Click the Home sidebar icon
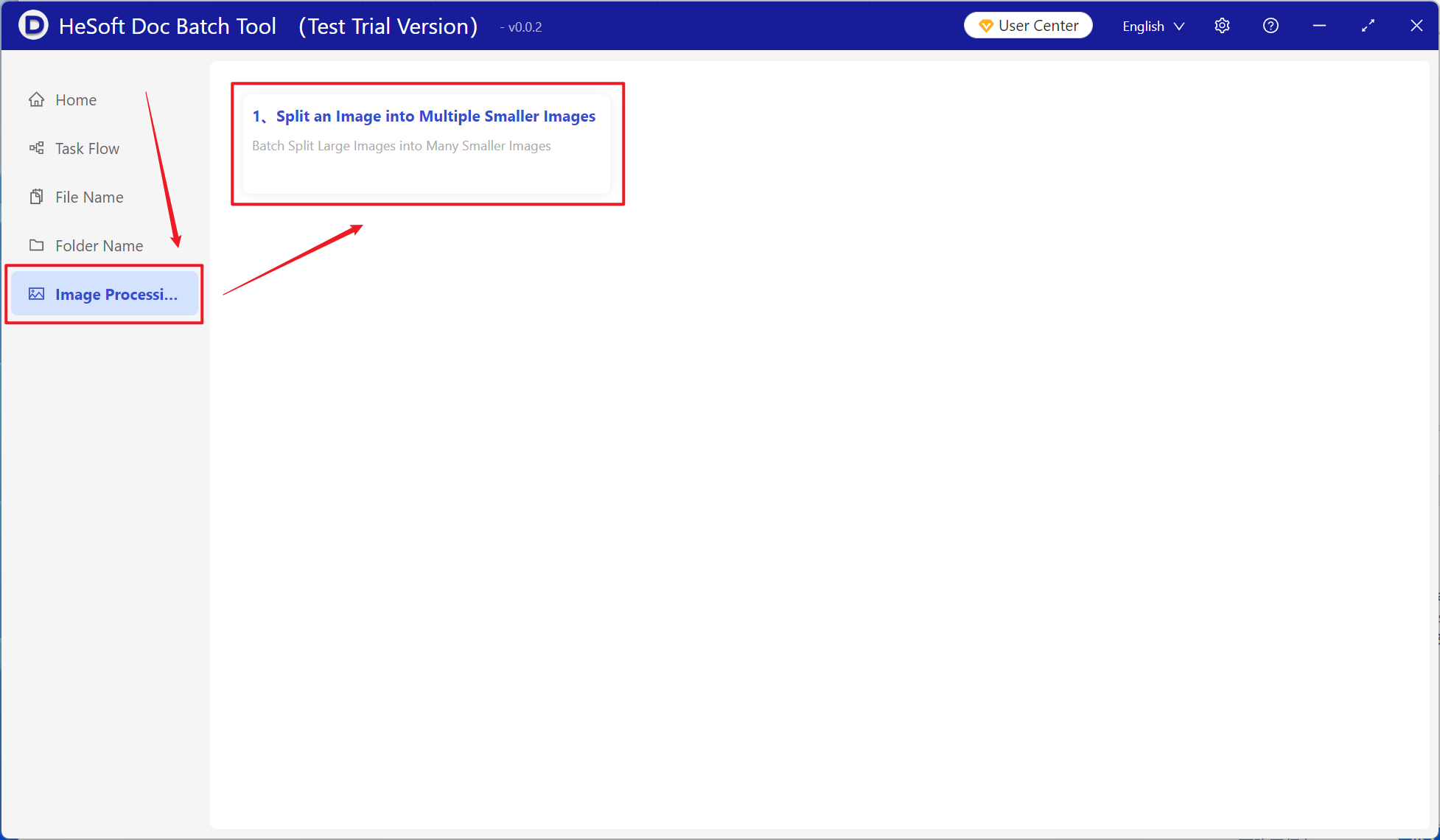The height and width of the screenshot is (840, 1440). pyautogui.click(x=36, y=99)
